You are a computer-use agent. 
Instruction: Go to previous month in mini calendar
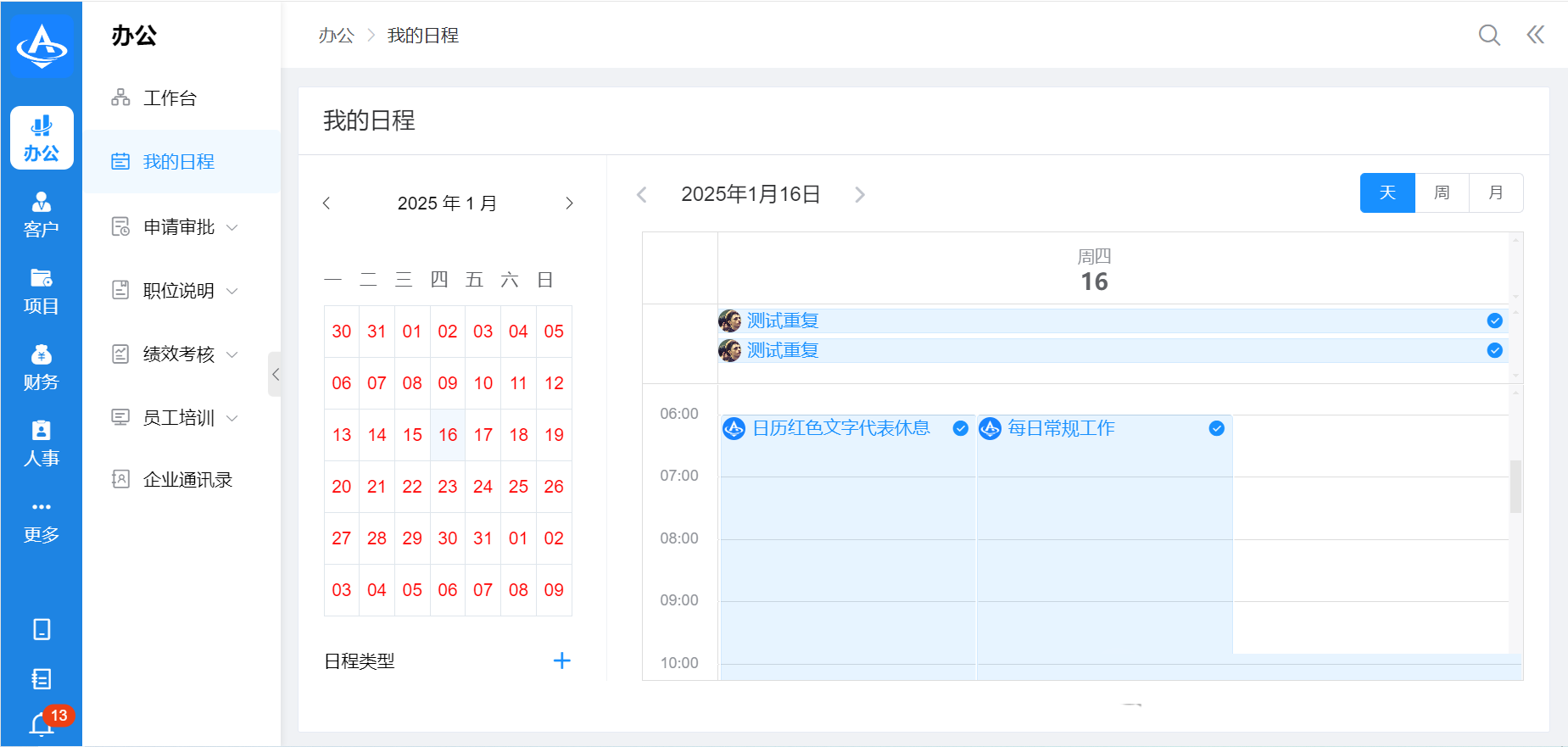(x=326, y=203)
